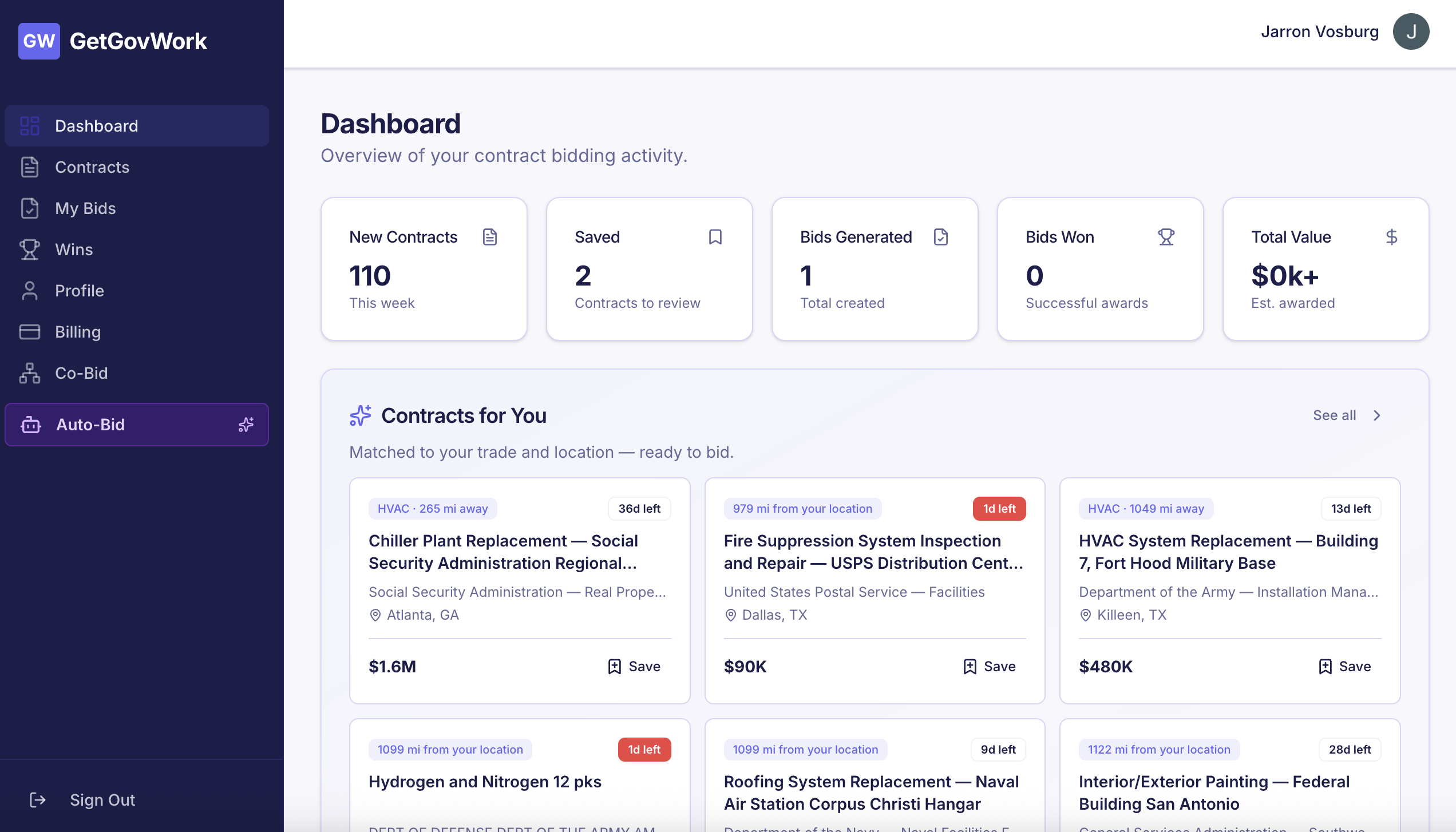The width and height of the screenshot is (1456, 832).
Task: Open the Contracts menu item
Action: click(137, 167)
